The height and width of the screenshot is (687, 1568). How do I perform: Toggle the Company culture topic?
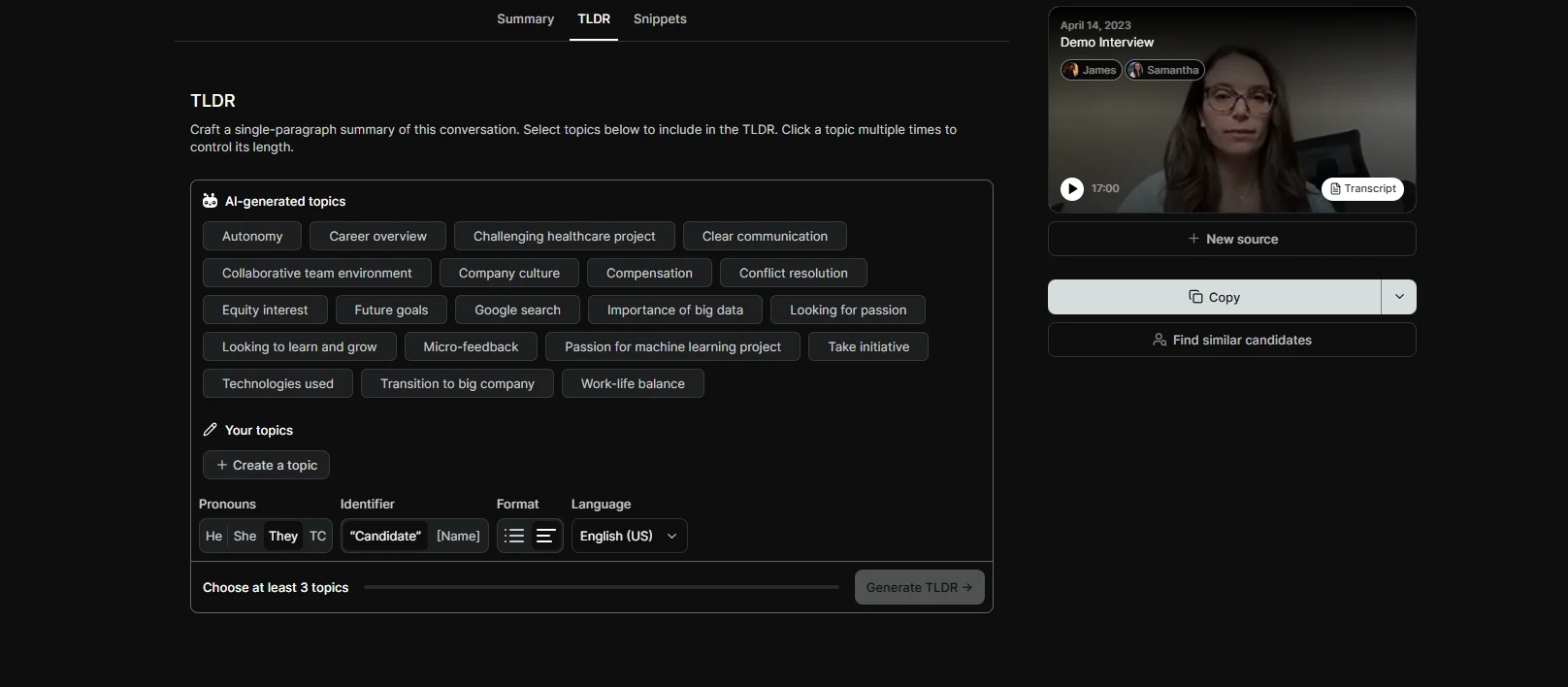pos(508,273)
